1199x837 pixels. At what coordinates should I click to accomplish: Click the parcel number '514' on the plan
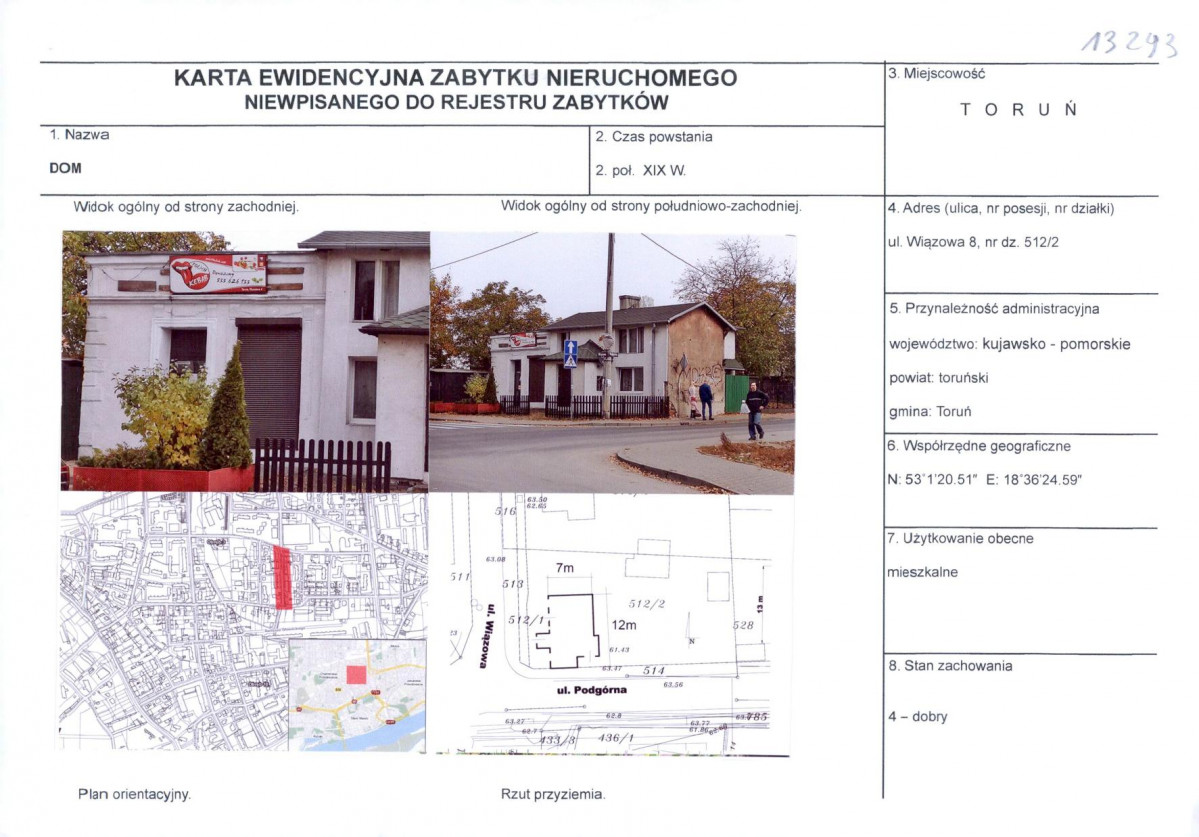pyautogui.click(x=654, y=670)
